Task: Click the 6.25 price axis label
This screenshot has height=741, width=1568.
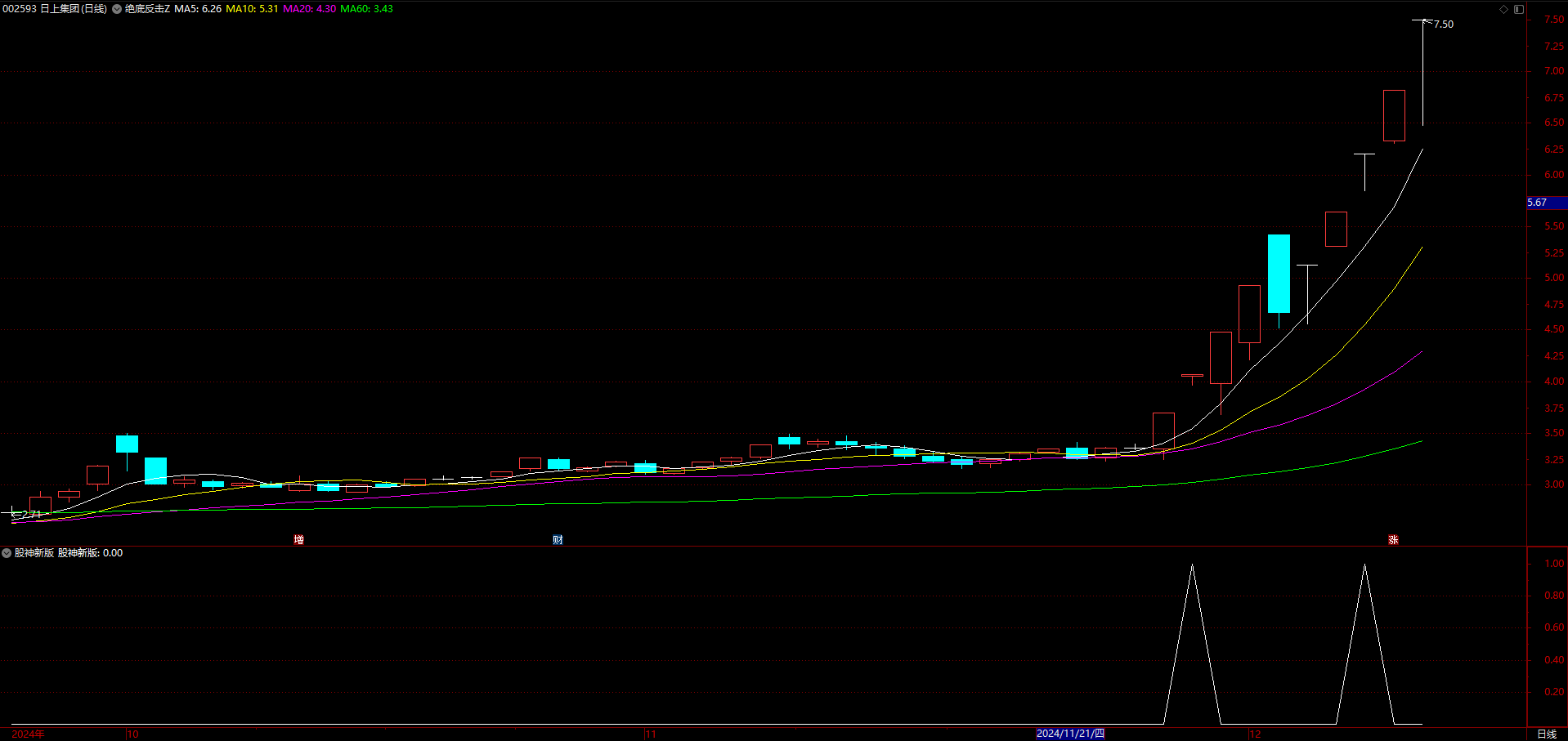Action: point(1554,150)
